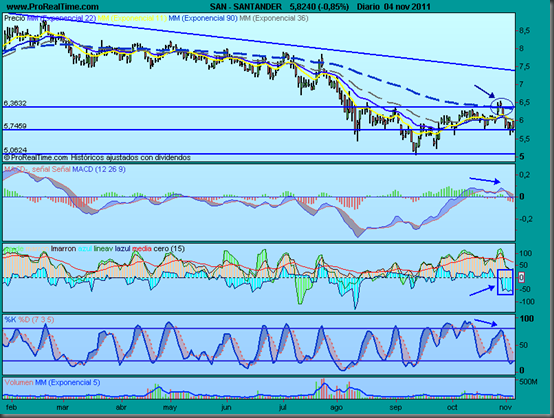This screenshot has height=418, width=554.
Task: Click the jul month label on time axis
Action: tap(283, 407)
